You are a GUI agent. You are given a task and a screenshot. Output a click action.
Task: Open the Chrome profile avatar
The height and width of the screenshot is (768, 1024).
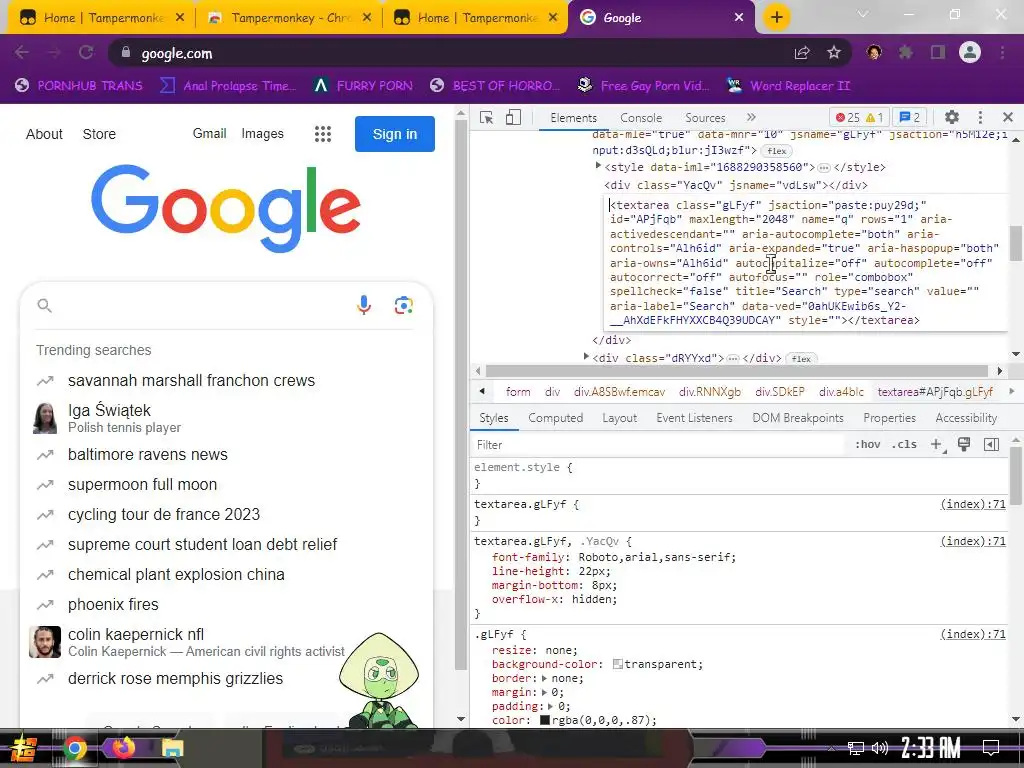coord(970,52)
